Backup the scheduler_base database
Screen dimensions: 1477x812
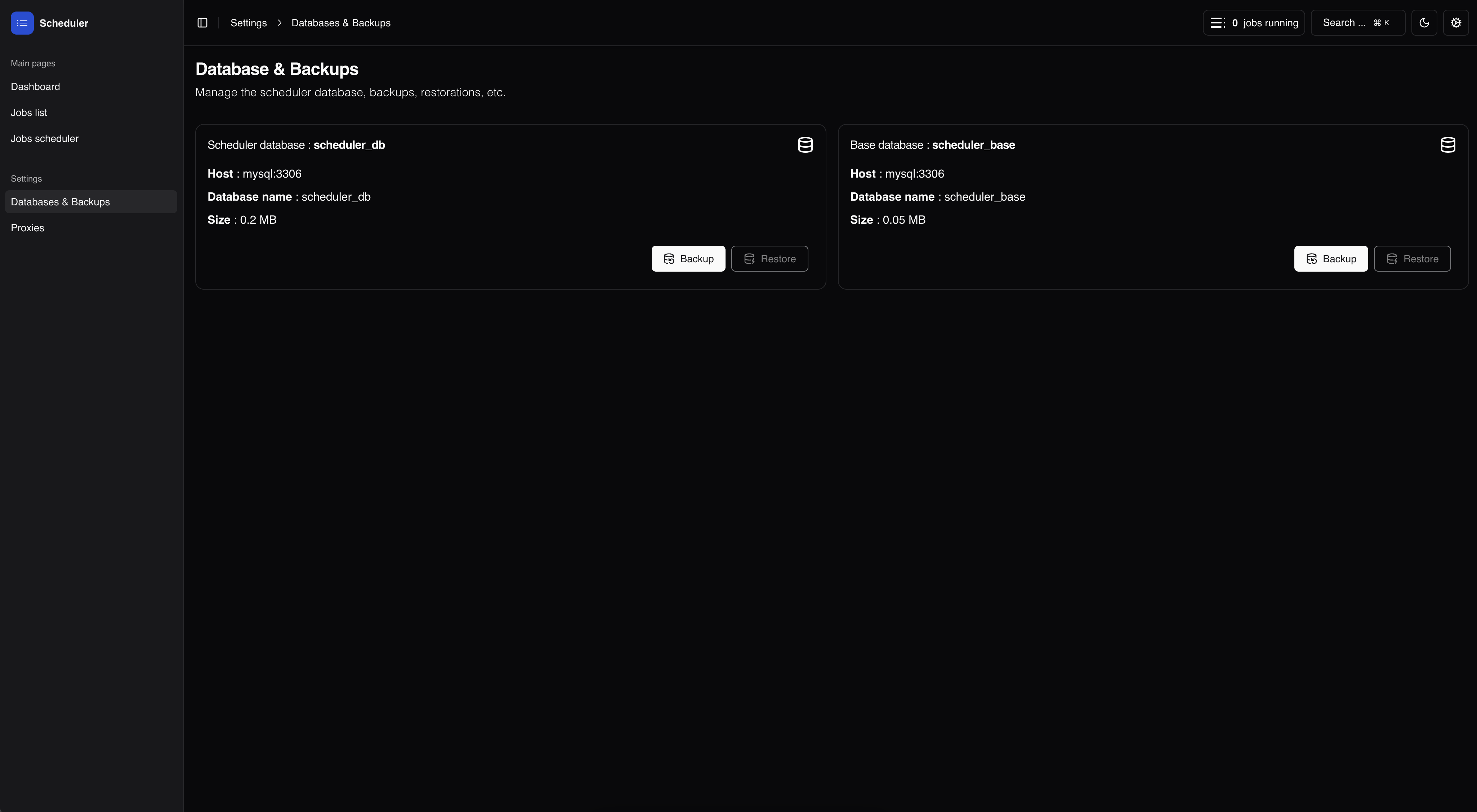coord(1330,259)
